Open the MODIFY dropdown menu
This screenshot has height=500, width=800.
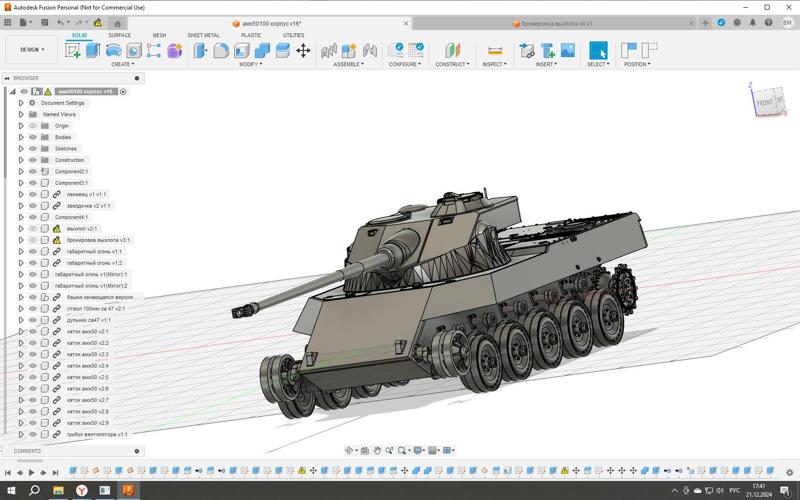tap(251, 64)
